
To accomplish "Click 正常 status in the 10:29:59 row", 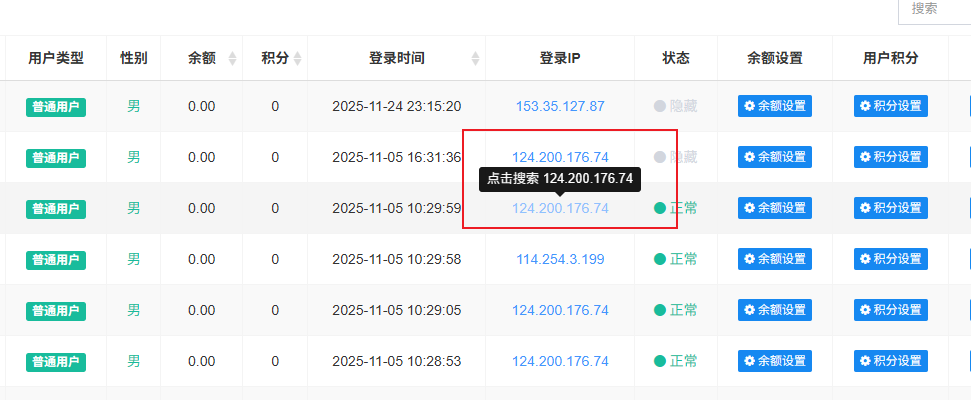I will (676, 208).
